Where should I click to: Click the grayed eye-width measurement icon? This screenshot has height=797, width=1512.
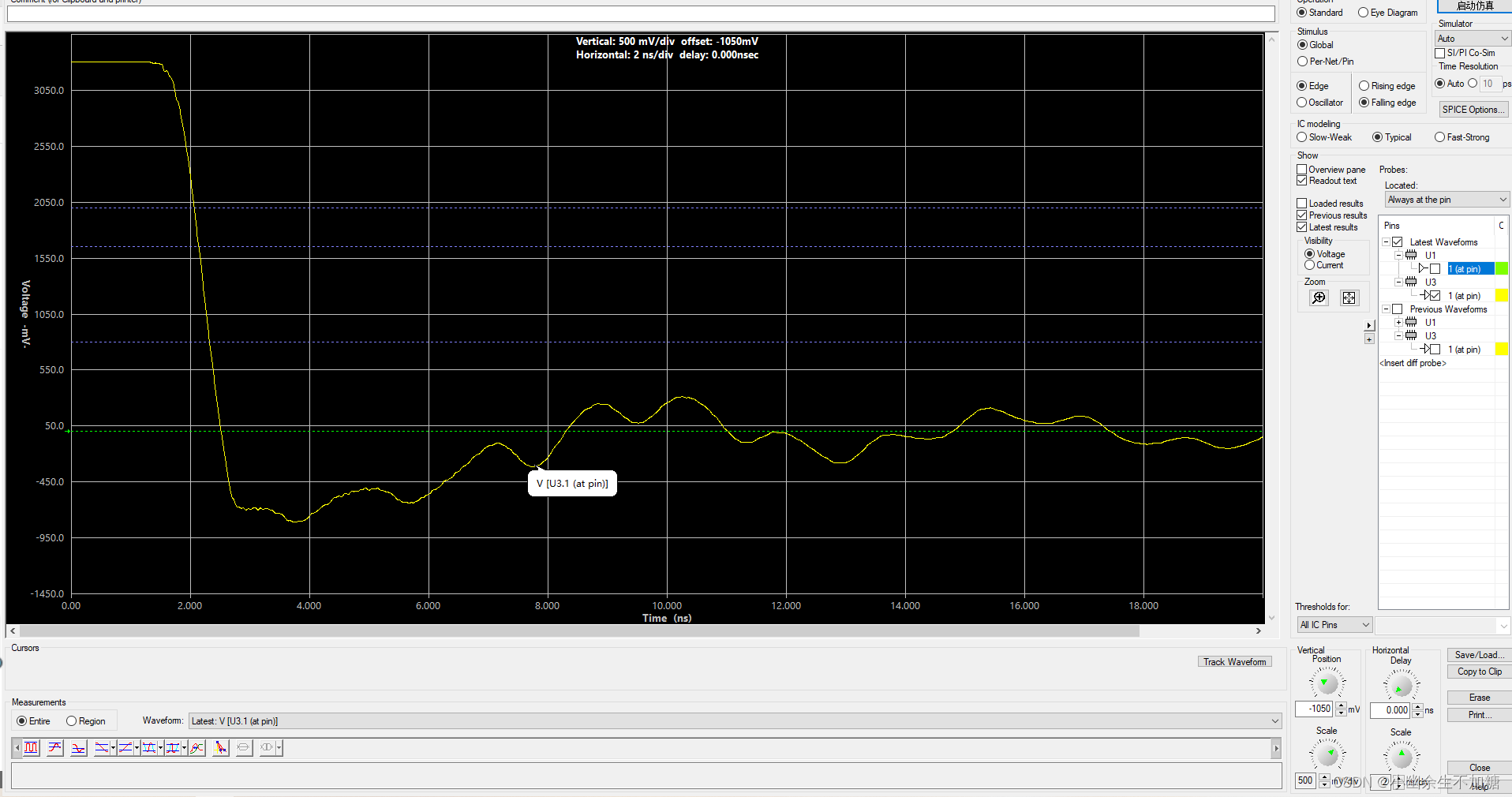point(267,747)
